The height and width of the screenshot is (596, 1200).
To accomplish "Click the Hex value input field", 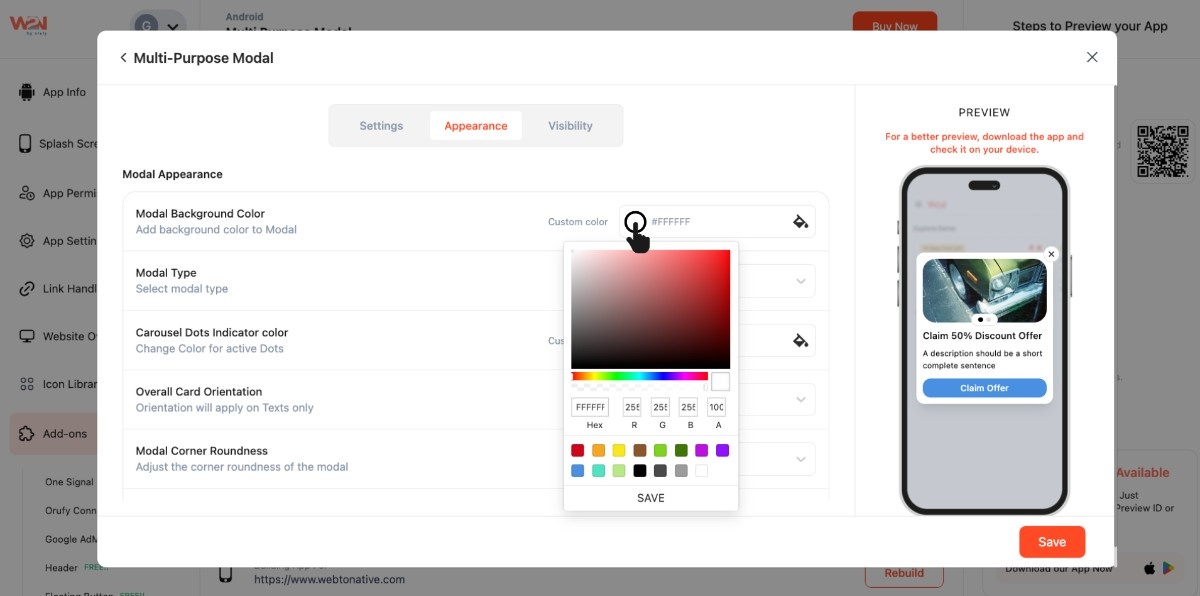I will coord(590,408).
